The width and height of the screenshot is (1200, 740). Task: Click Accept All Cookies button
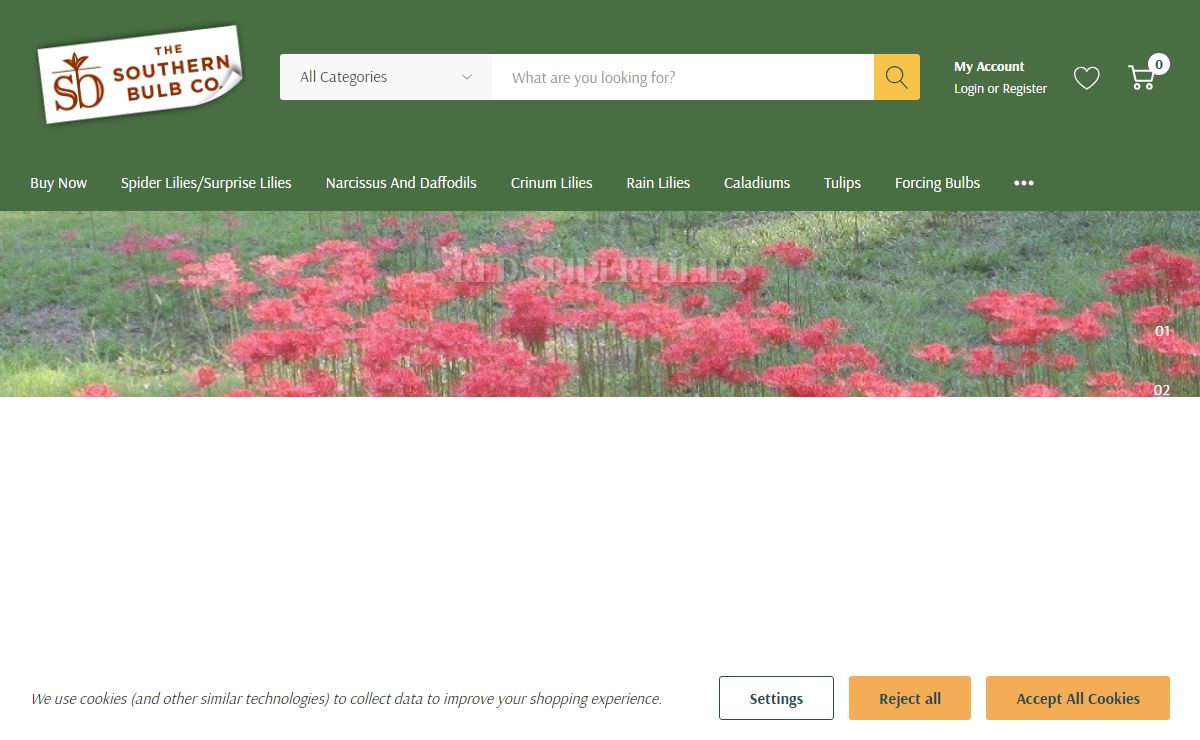pos(1078,698)
